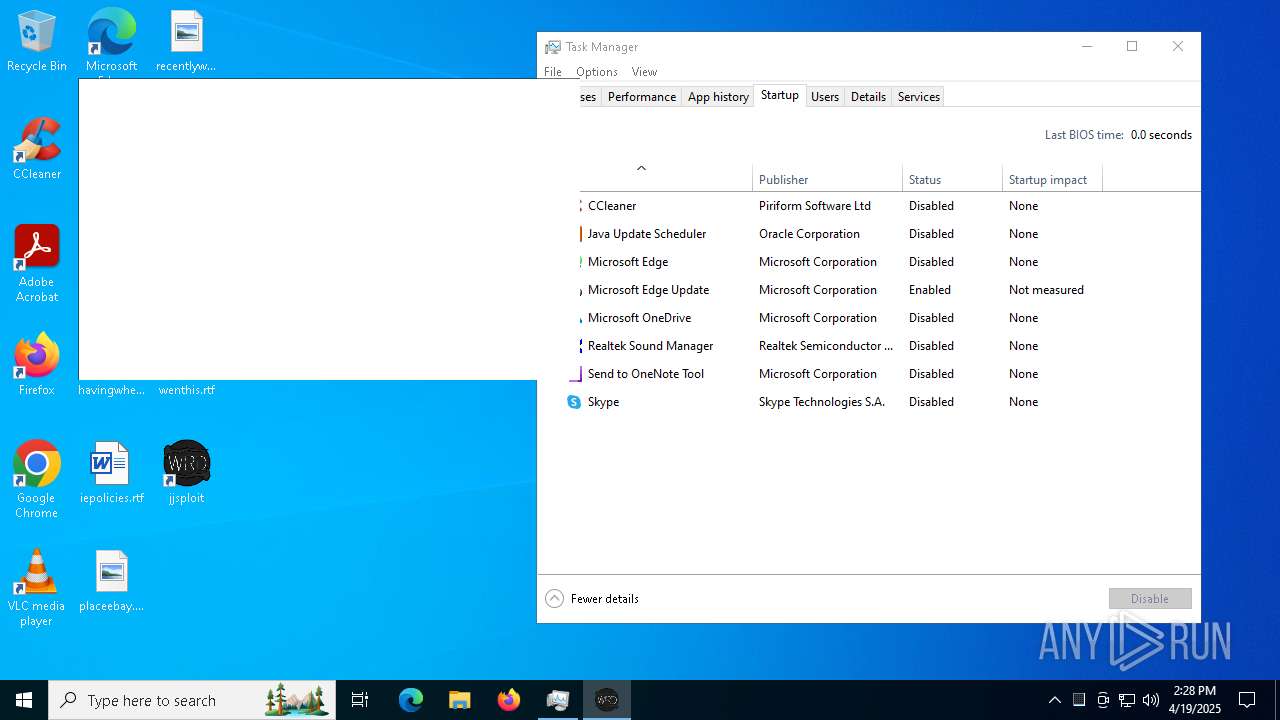
Task: Click the Windows Start button
Action: (24, 700)
